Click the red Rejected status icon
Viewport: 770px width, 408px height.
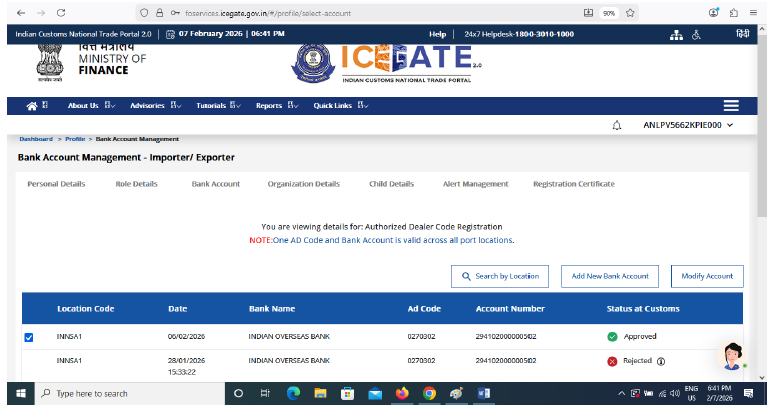pos(612,362)
